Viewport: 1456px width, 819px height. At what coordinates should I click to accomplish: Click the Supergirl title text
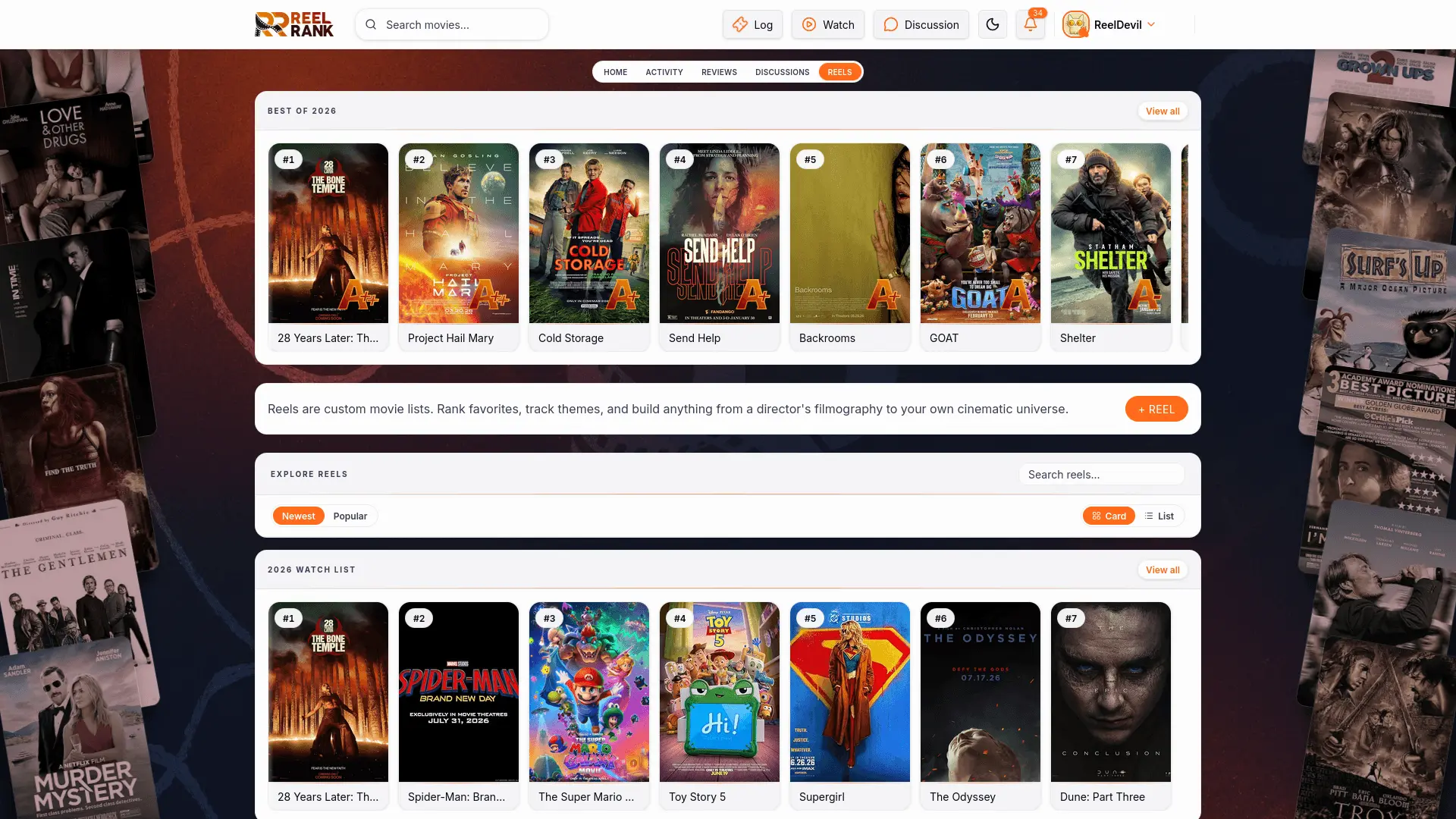pyautogui.click(x=822, y=797)
